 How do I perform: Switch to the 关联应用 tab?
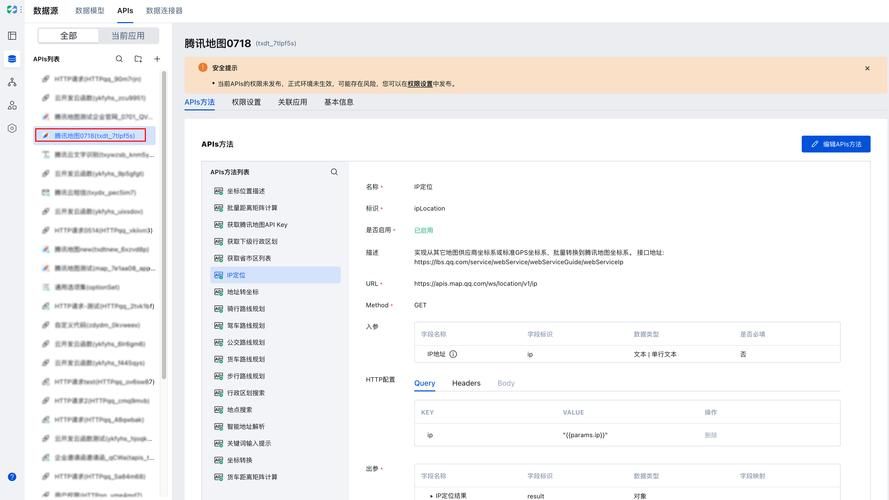(x=293, y=102)
